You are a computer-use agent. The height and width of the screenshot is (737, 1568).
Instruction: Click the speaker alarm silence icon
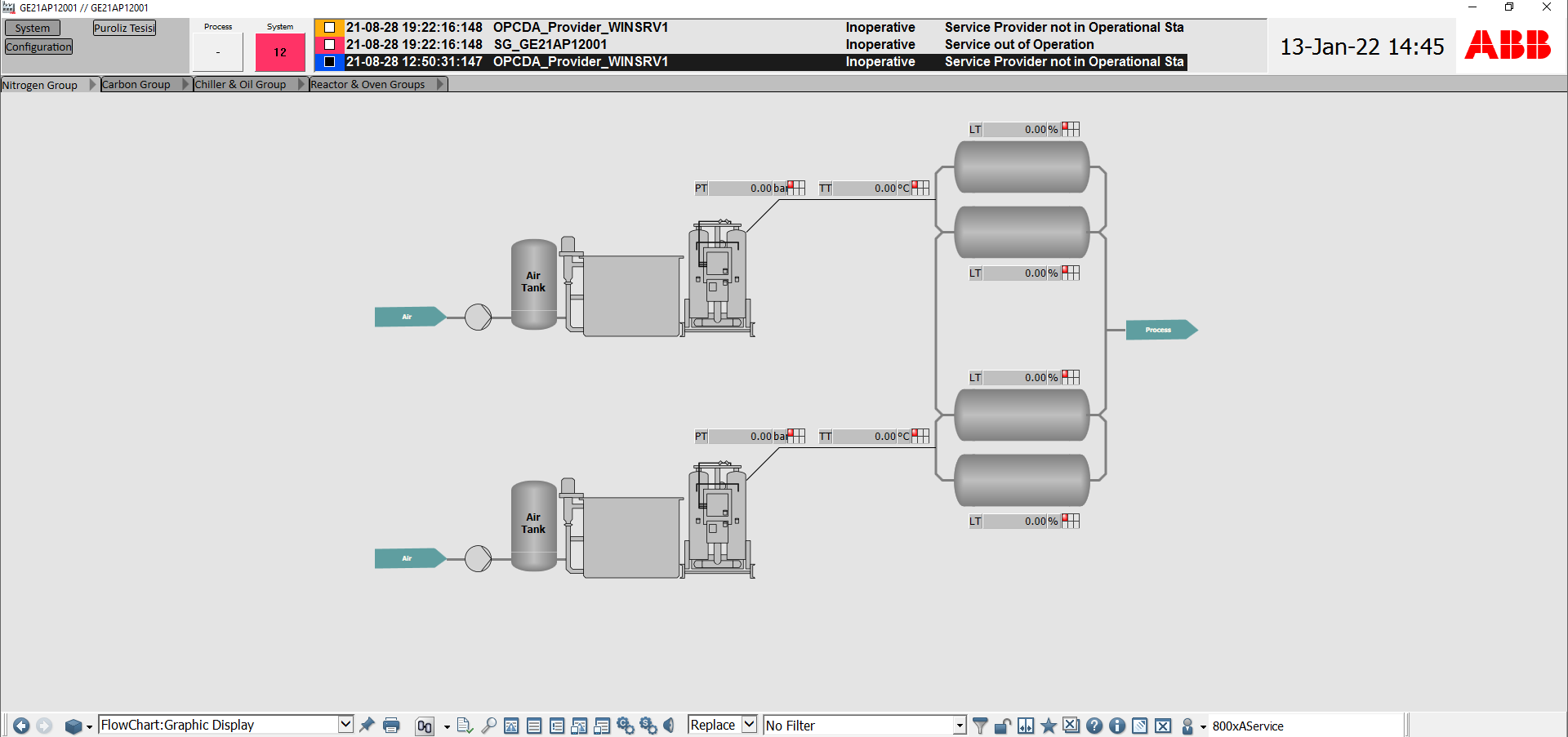point(670,726)
